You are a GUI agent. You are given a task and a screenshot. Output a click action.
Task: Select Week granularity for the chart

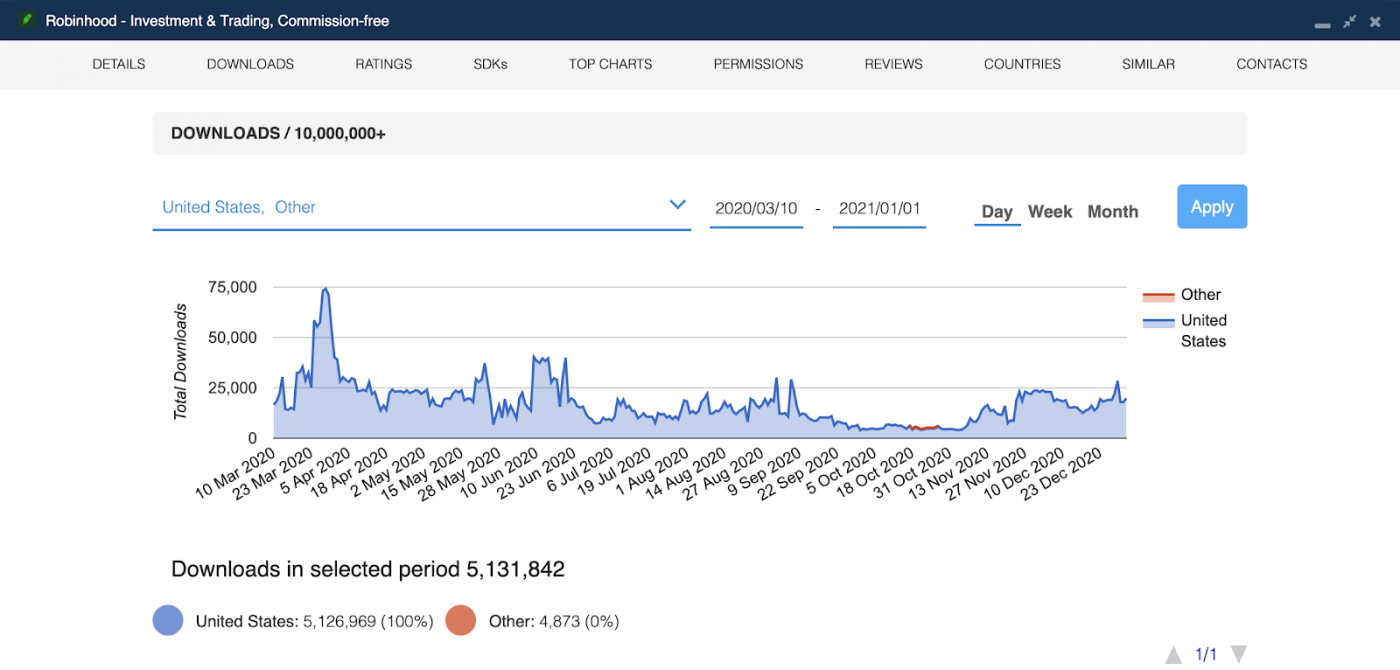[1050, 211]
